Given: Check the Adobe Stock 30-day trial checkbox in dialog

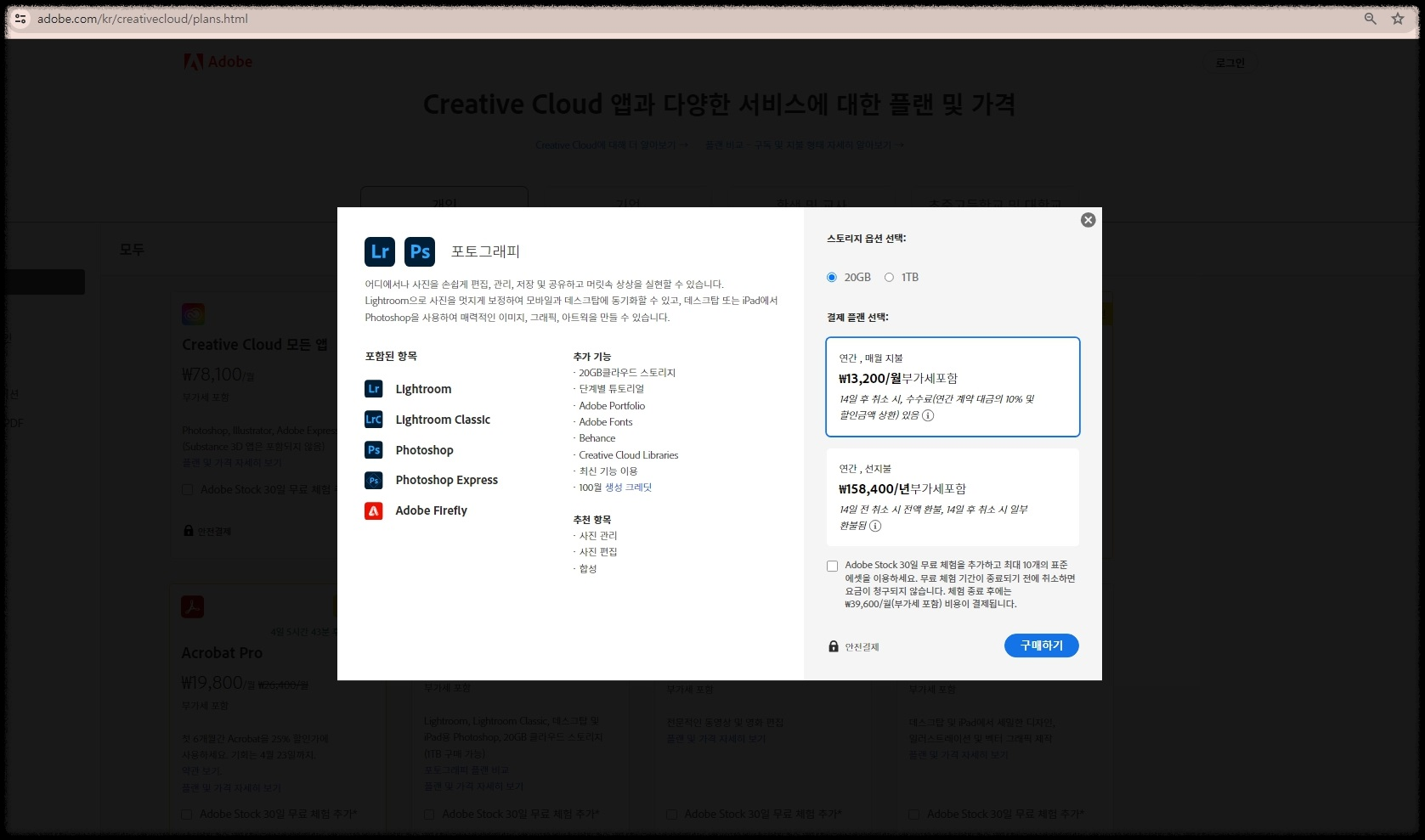Looking at the screenshot, I should [833, 567].
